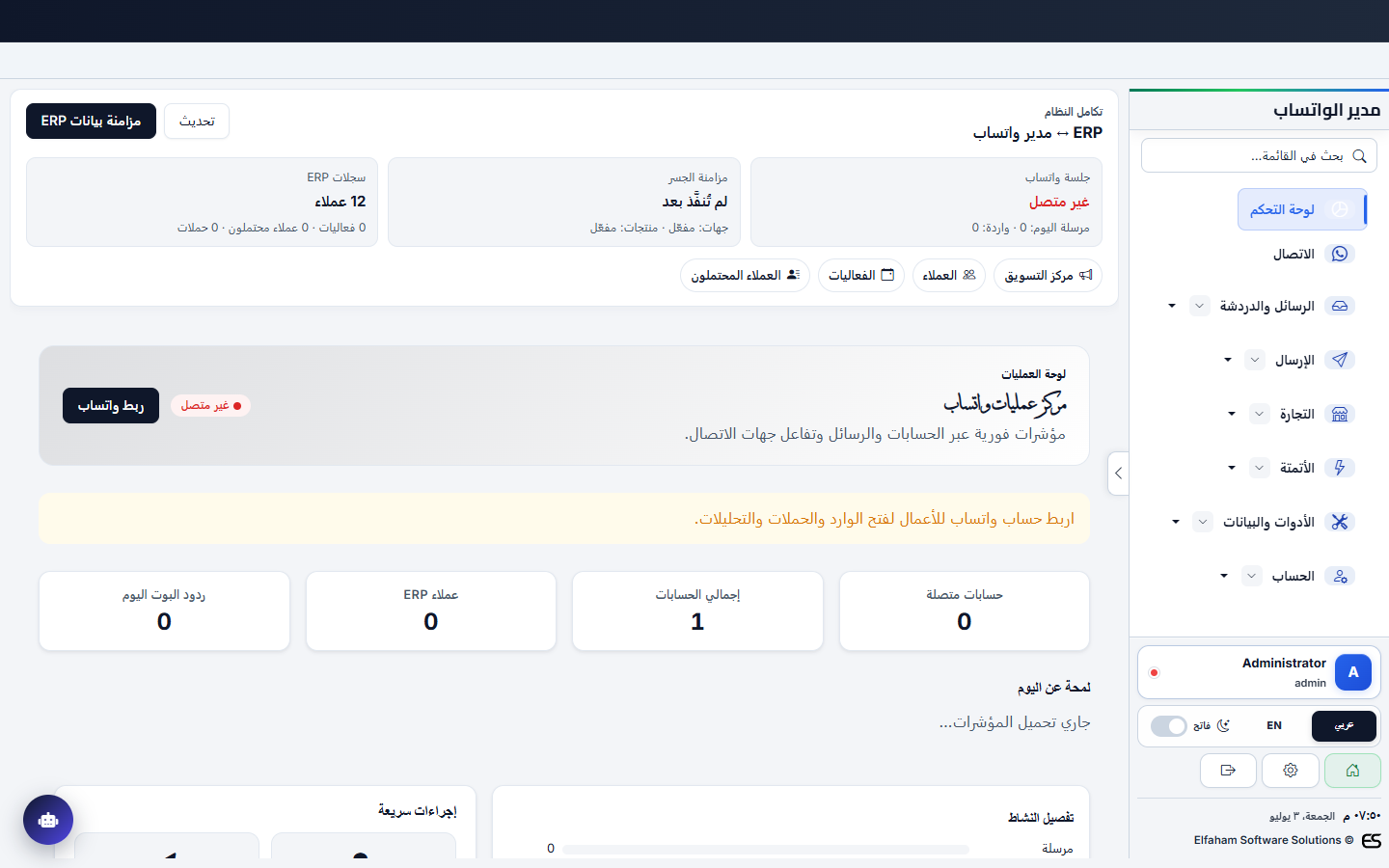The width and height of the screenshot is (1389, 868).
Task: Click the لمحة عن اليوم heading
Action: pos(1053,688)
